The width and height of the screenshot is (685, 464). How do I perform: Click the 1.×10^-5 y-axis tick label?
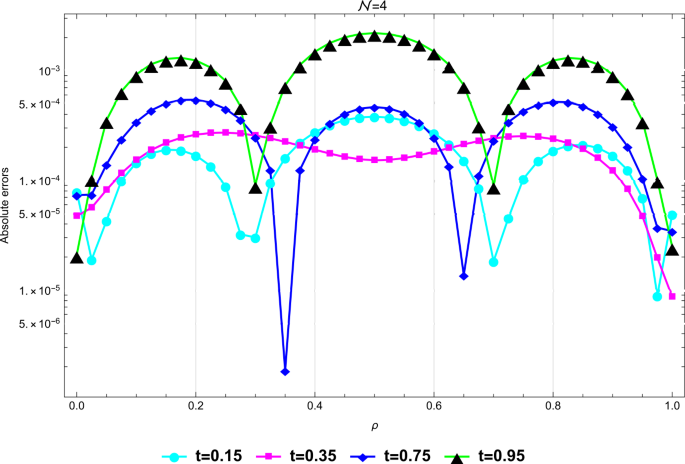click(39, 290)
